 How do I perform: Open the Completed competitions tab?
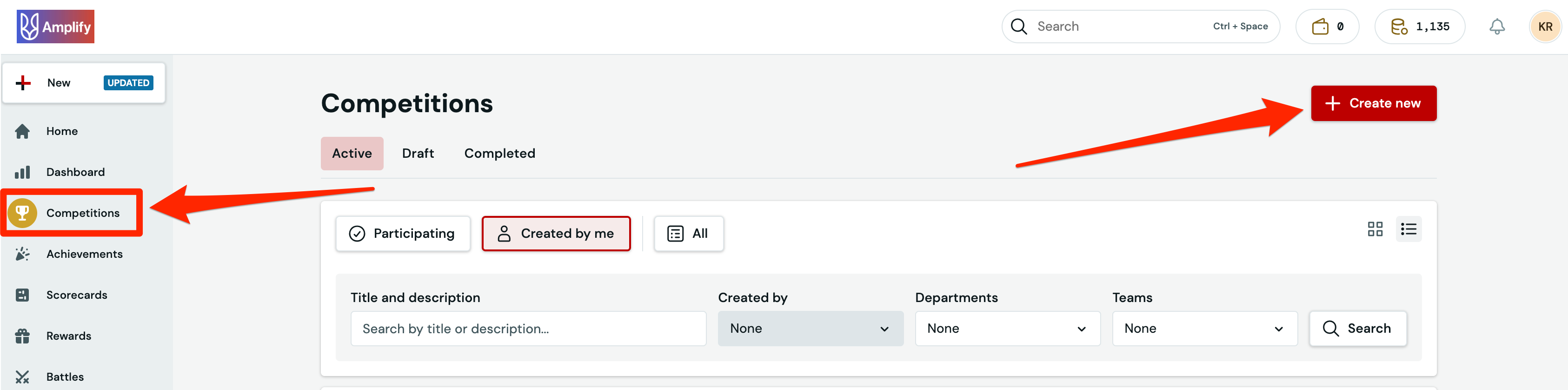[499, 153]
